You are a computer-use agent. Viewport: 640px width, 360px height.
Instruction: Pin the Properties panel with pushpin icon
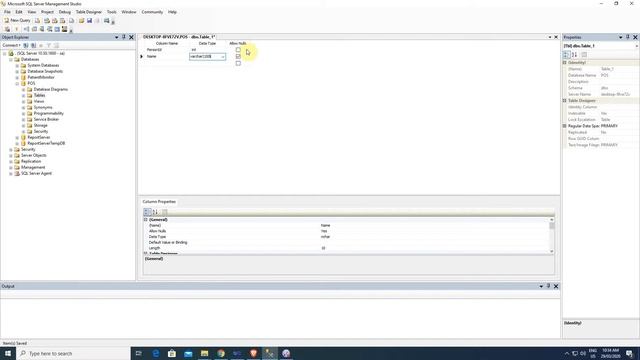628,37
